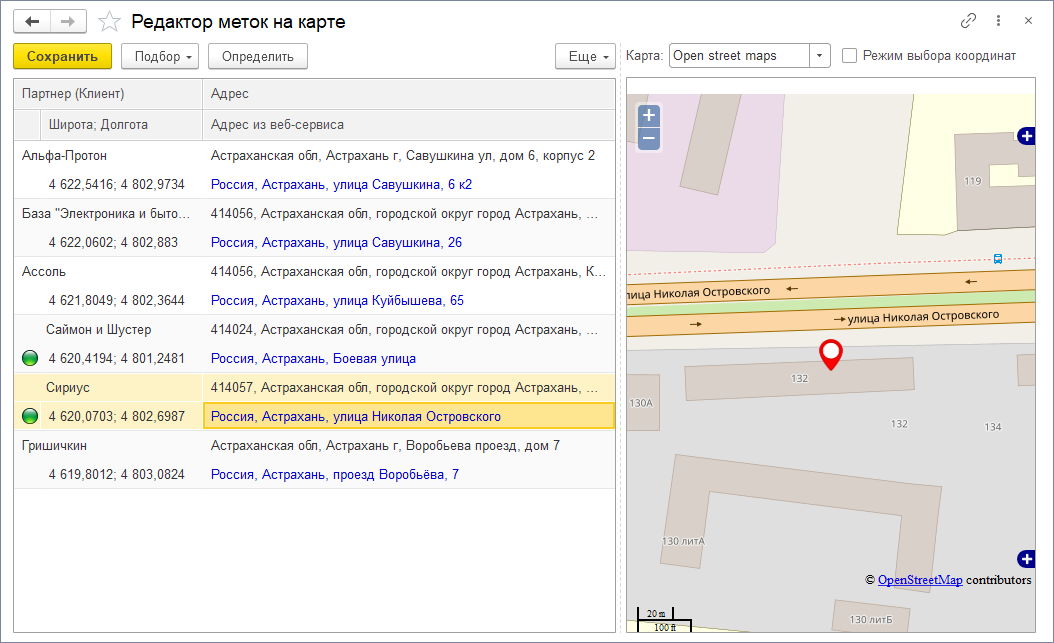This screenshot has height=643, width=1054.
Task: Click the red location marker on map
Action: [x=830, y=354]
